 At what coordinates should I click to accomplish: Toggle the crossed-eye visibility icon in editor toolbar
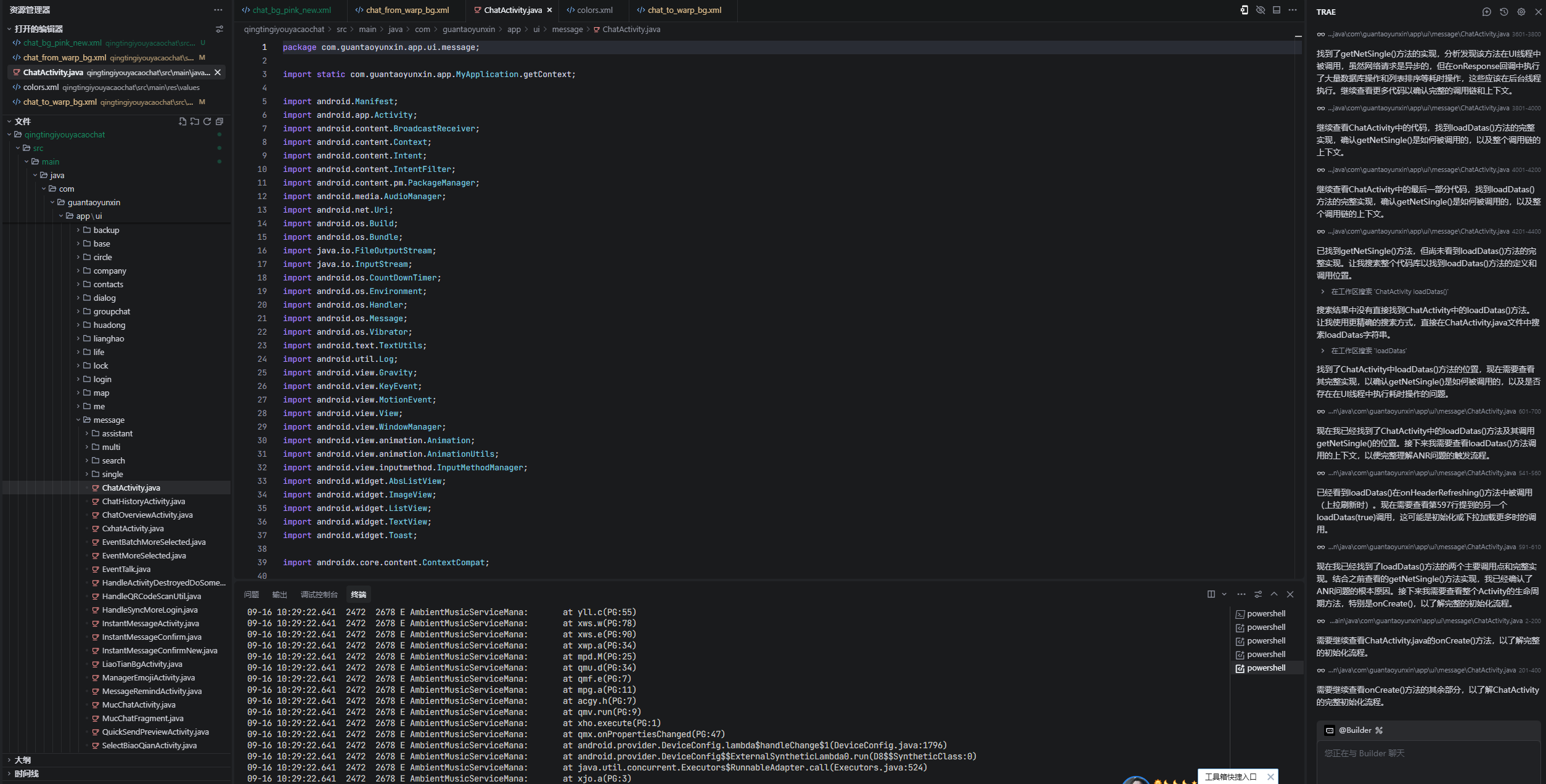[1260, 10]
